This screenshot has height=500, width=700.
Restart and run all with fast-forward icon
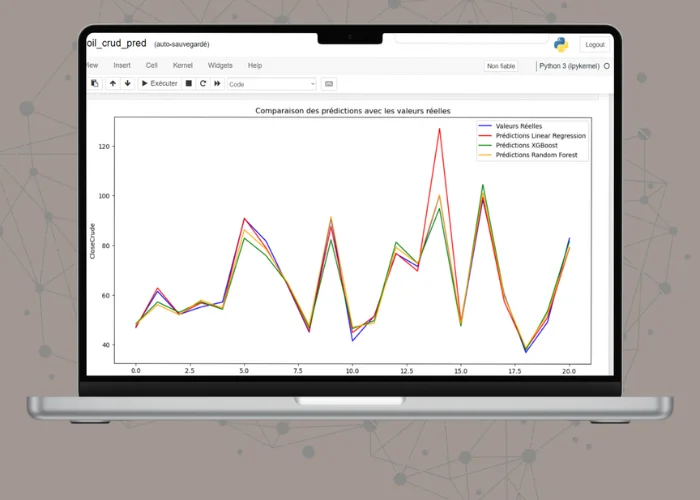217,84
